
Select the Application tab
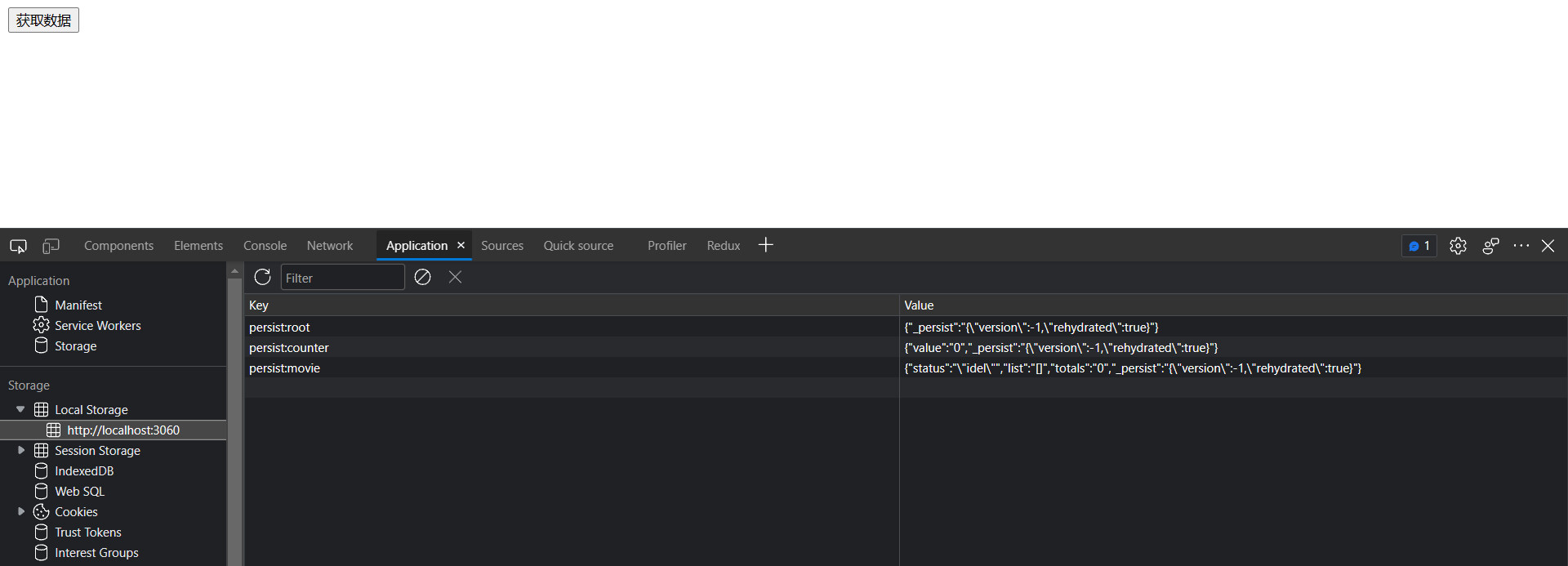pos(416,246)
